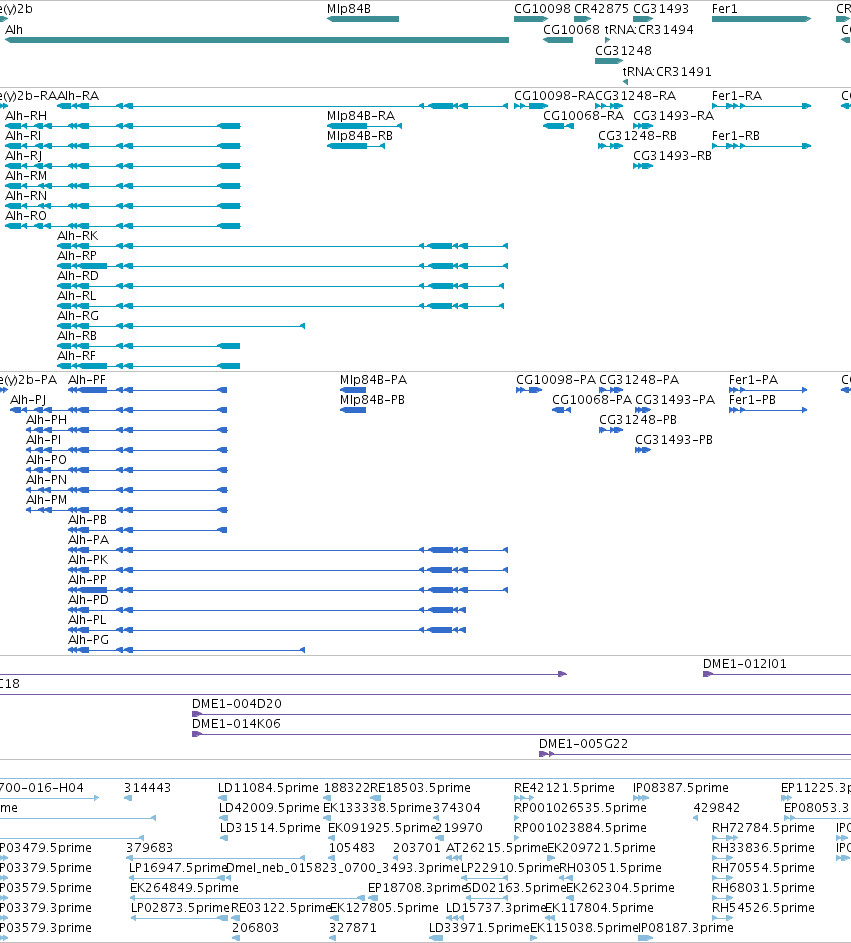Image resolution: width=851 pixels, height=943 pixels.
Task: Select the LD42009.5prime EST label
Action: pos(269,807)
